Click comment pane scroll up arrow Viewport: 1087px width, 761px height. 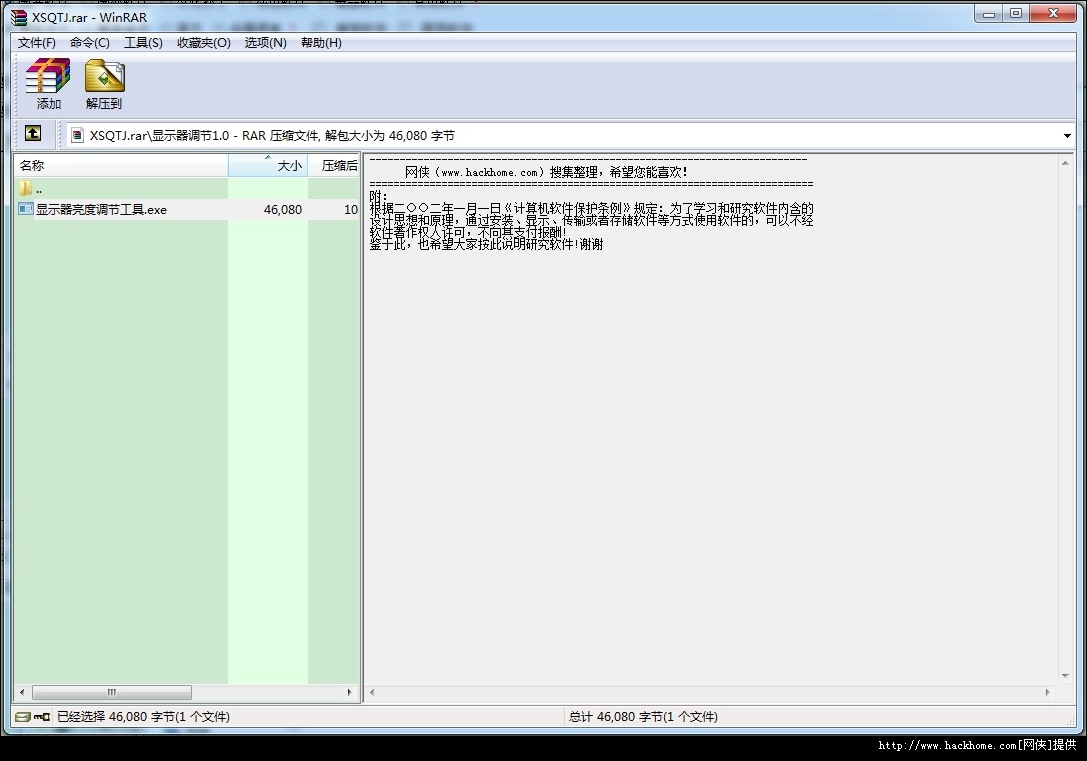[1065, 164]
